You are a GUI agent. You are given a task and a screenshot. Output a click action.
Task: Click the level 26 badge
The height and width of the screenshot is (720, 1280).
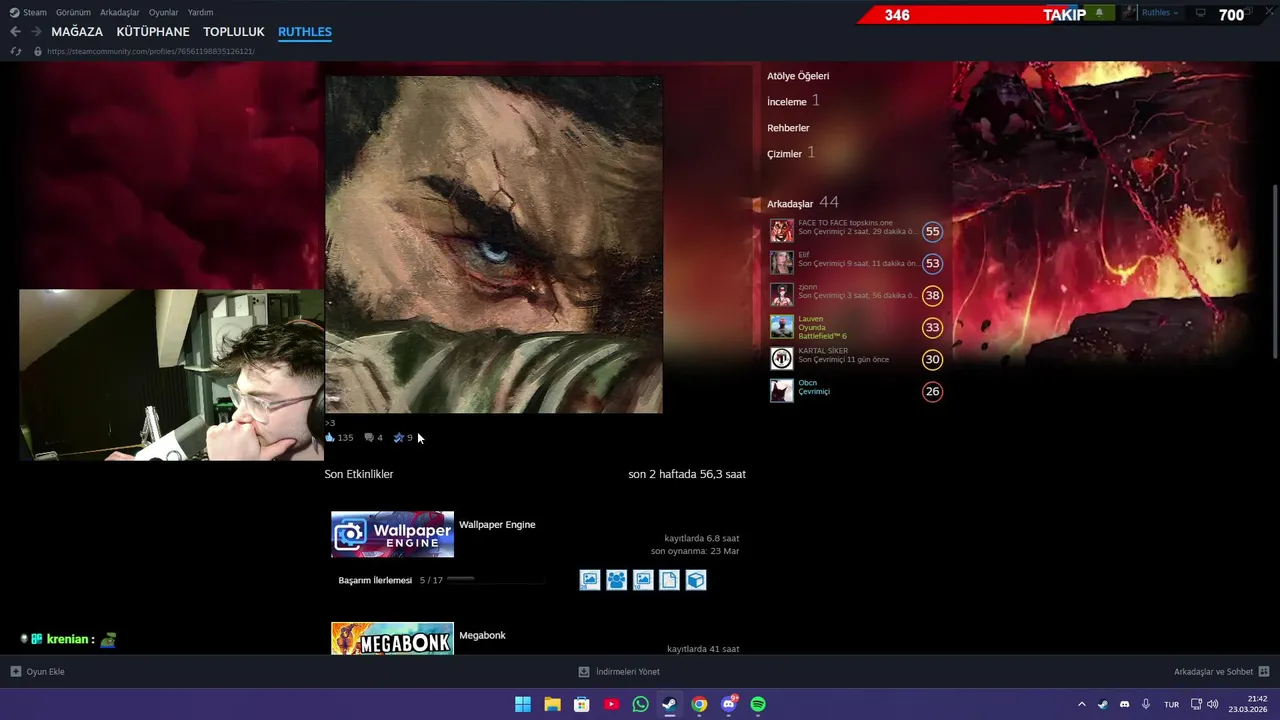pos(932,391)
